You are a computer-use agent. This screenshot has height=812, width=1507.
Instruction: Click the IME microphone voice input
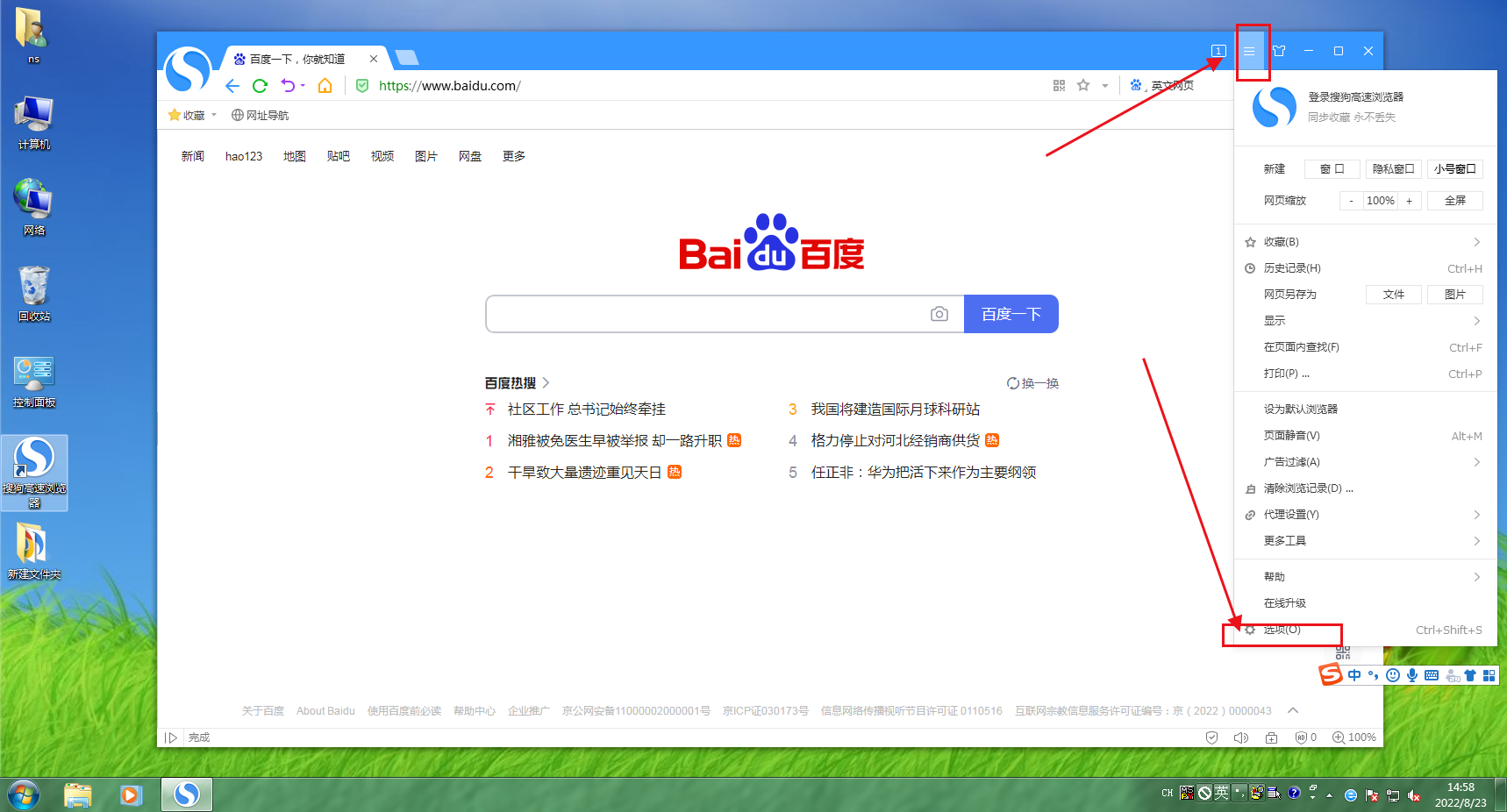coord(1412,675)
